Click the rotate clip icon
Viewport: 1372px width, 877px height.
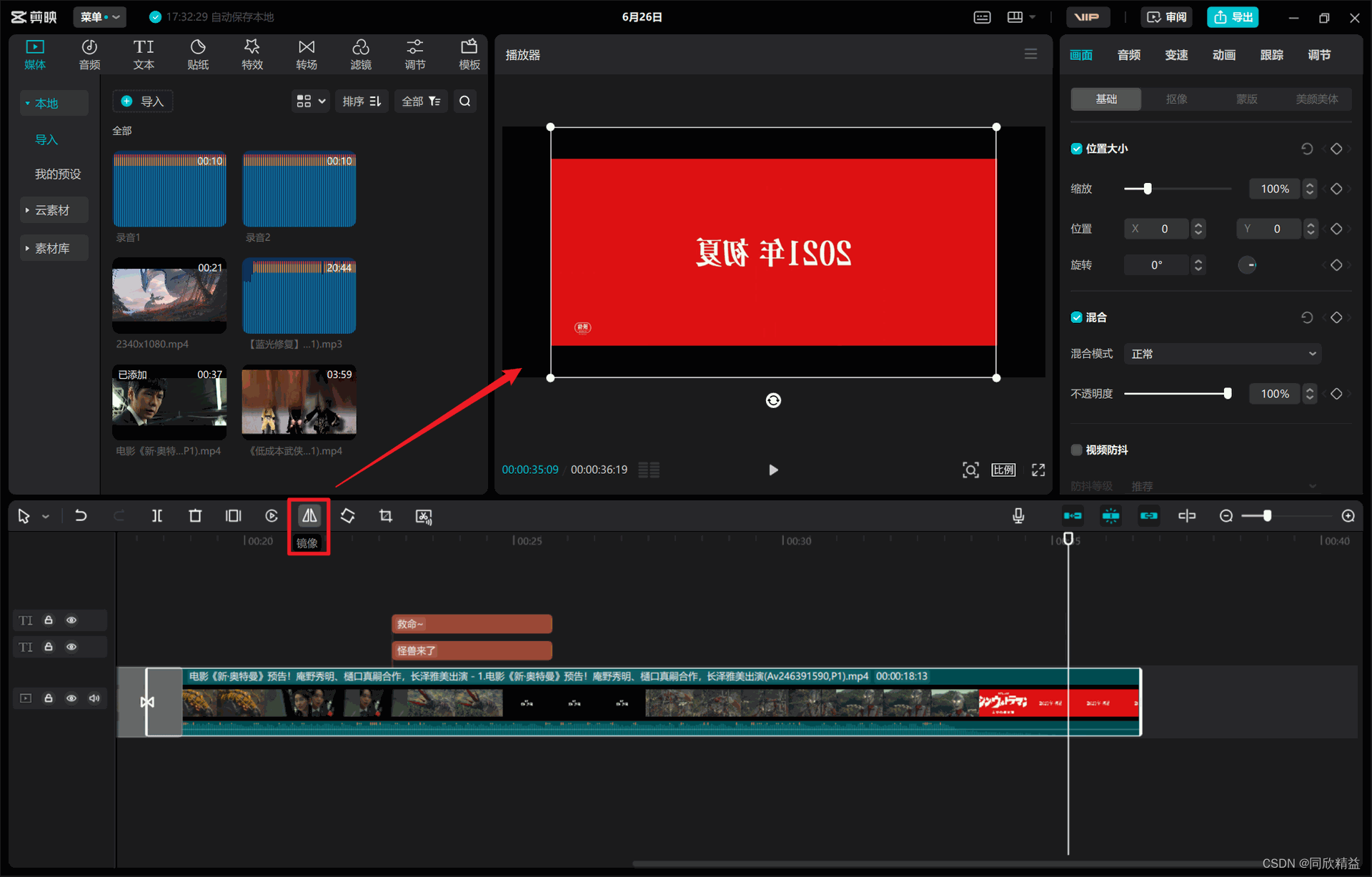pyautogui.click(x=348, y=515)
